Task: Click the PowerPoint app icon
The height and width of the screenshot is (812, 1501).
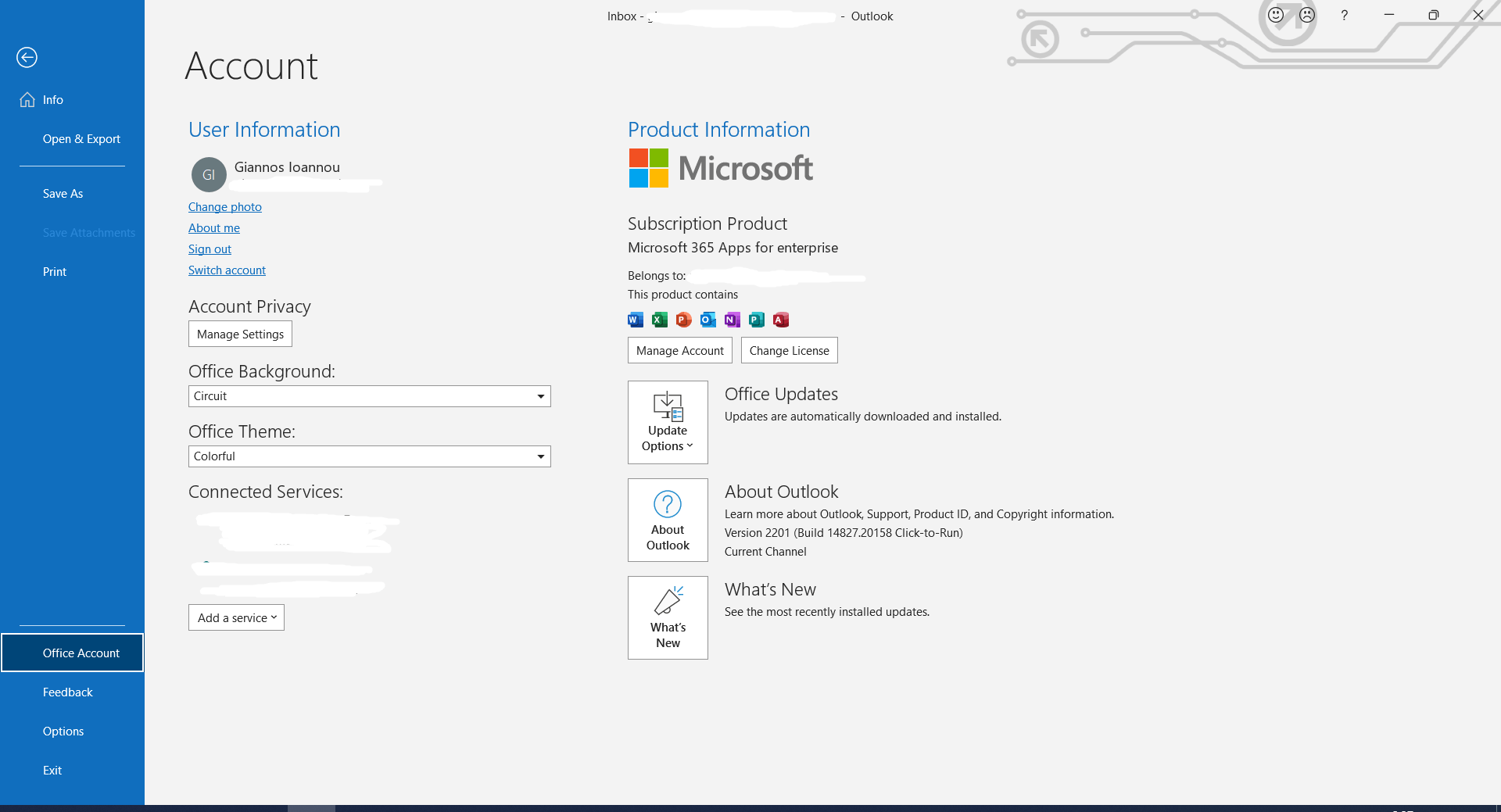Action: (x=684, y=320)
